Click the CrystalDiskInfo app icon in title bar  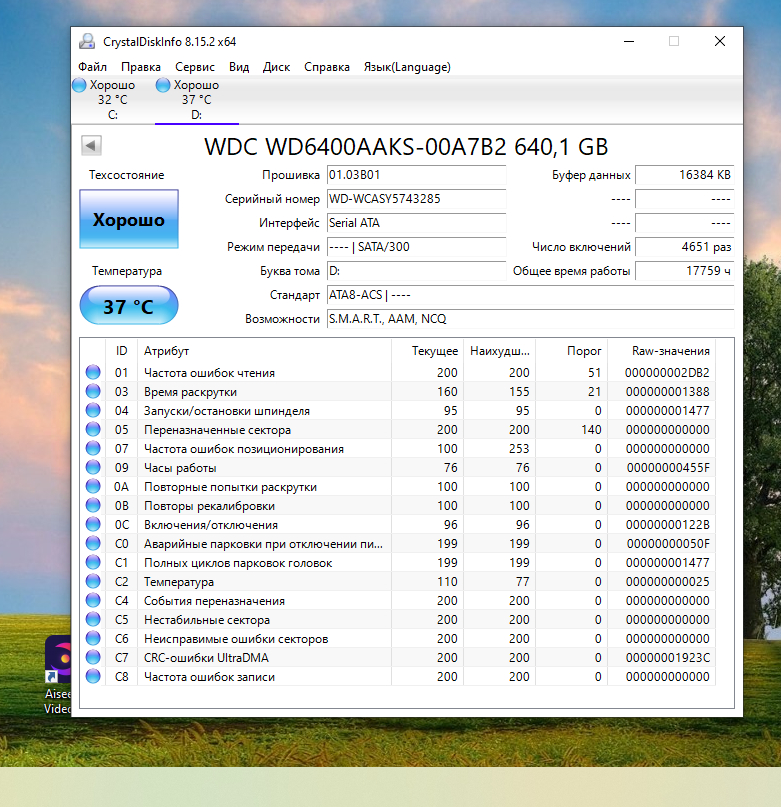pos(87,41)
